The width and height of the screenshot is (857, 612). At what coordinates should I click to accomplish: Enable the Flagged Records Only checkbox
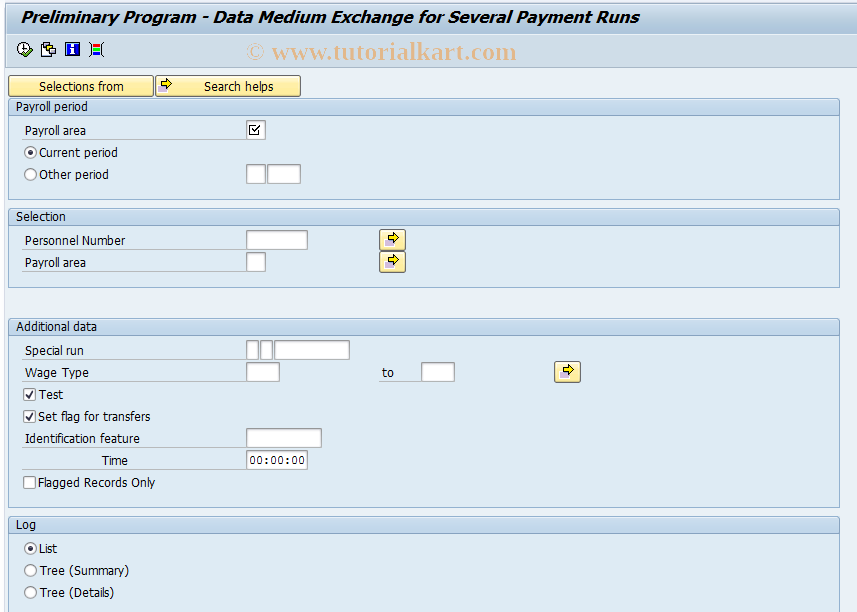[x=30, y=482]
